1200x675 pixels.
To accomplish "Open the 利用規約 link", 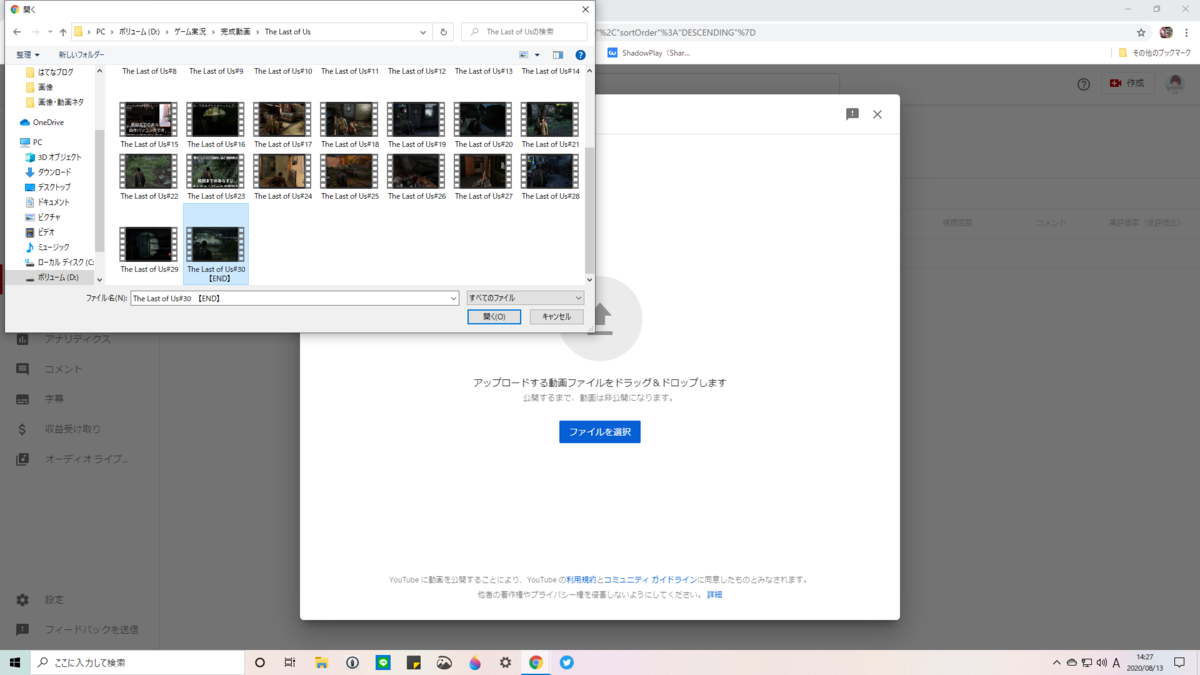I will (581, 580).
